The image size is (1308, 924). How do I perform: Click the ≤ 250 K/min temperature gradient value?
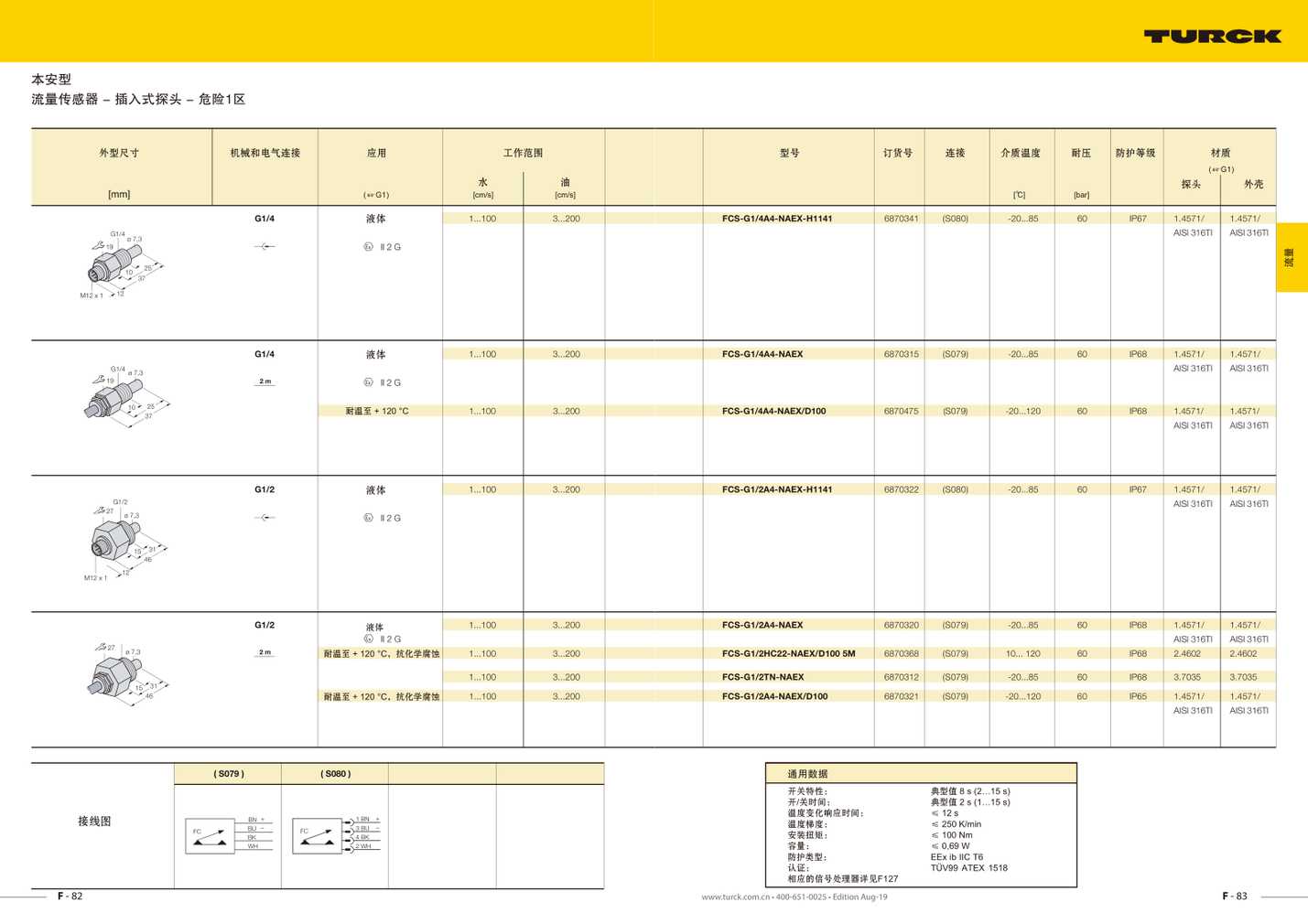click(957, 824)
